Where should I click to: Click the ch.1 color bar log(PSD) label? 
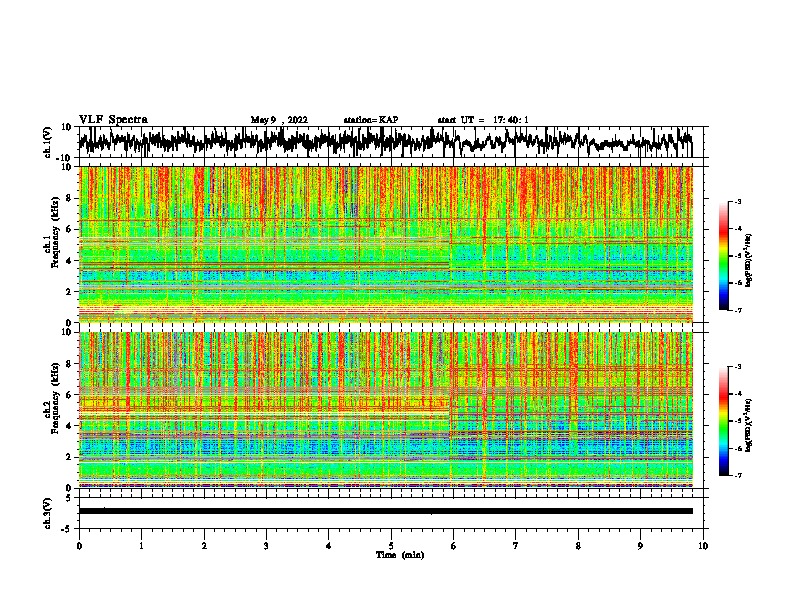749,261
